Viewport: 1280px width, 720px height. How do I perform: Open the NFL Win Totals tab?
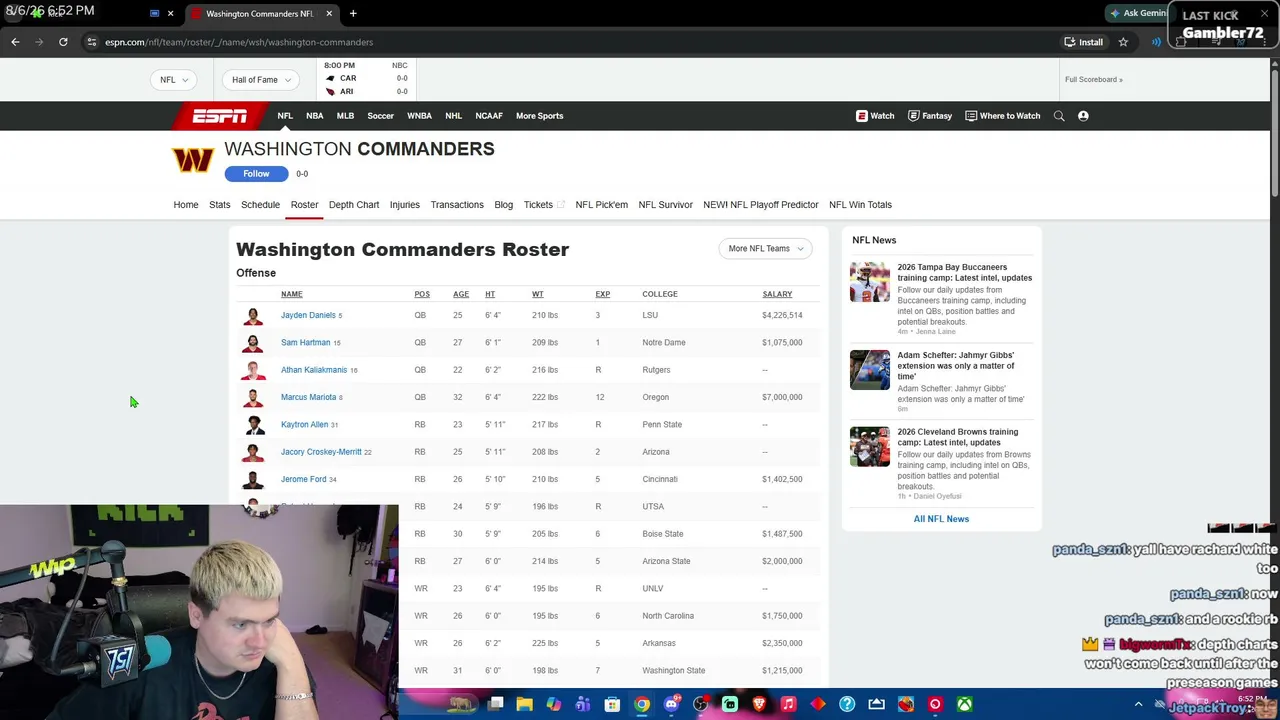860,205
